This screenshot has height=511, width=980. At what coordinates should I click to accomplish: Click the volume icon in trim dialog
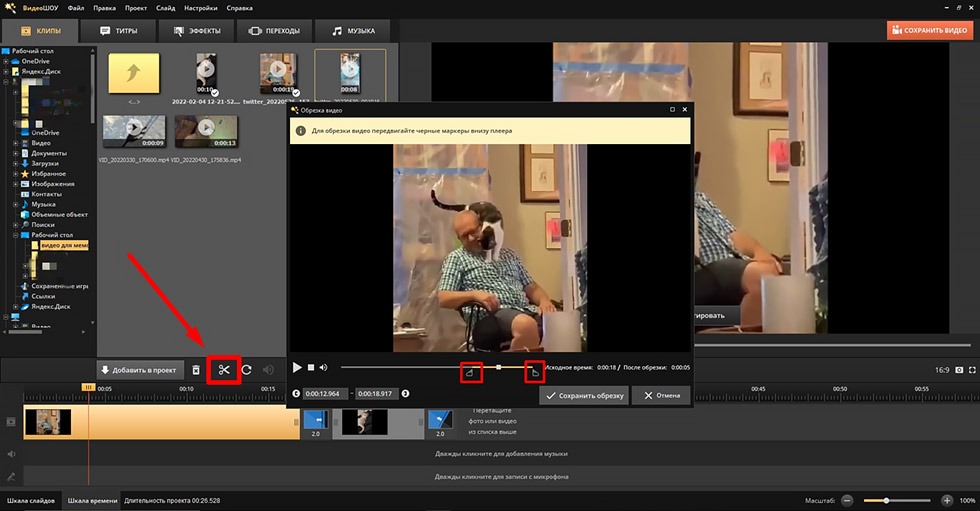pyautogui.click(x=323, y=367)
